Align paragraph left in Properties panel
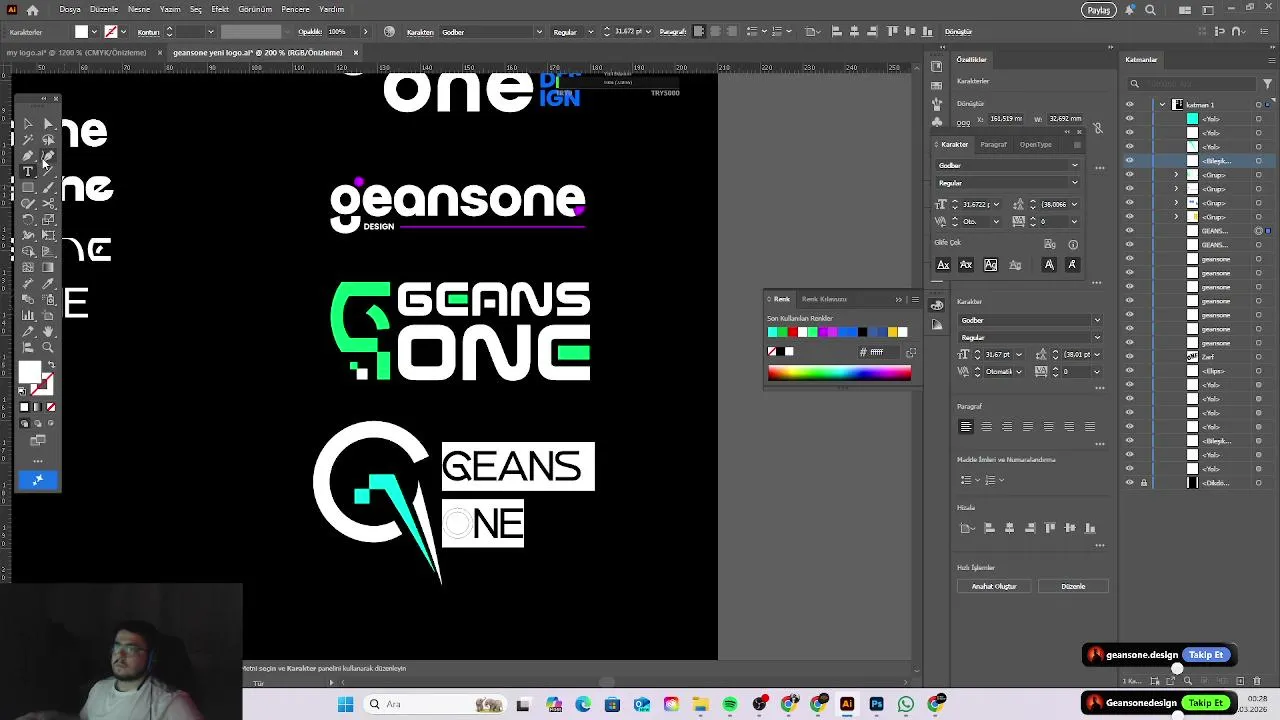1280x720 pixels. point(966,427)
